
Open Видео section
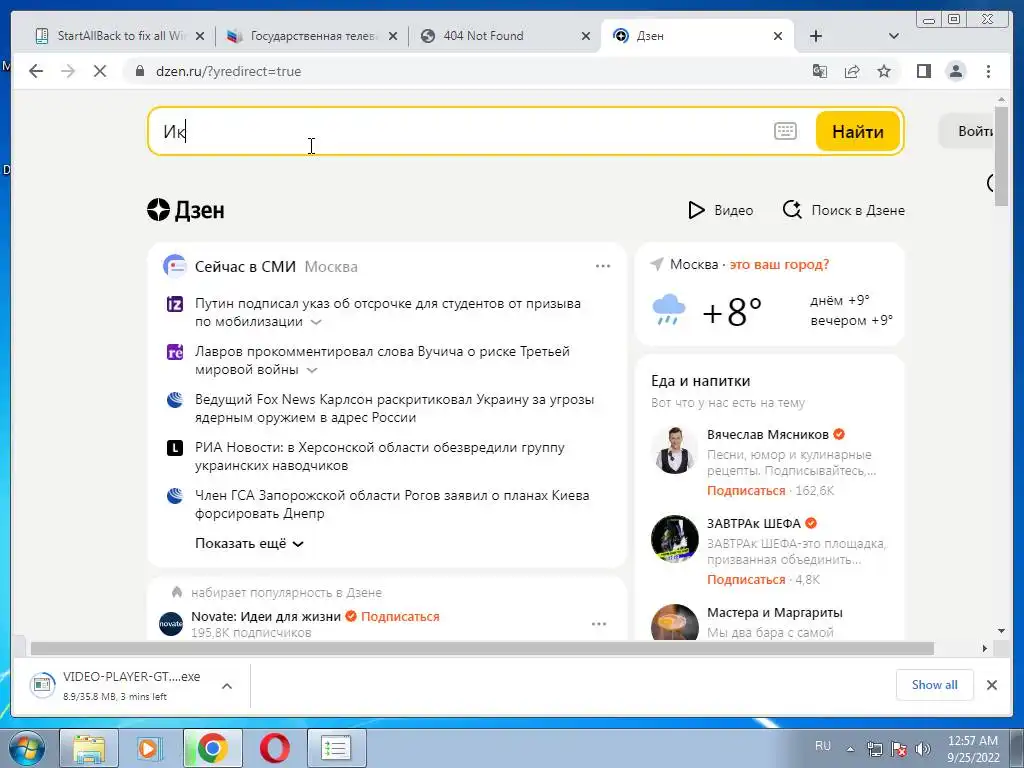coord(720,210)
